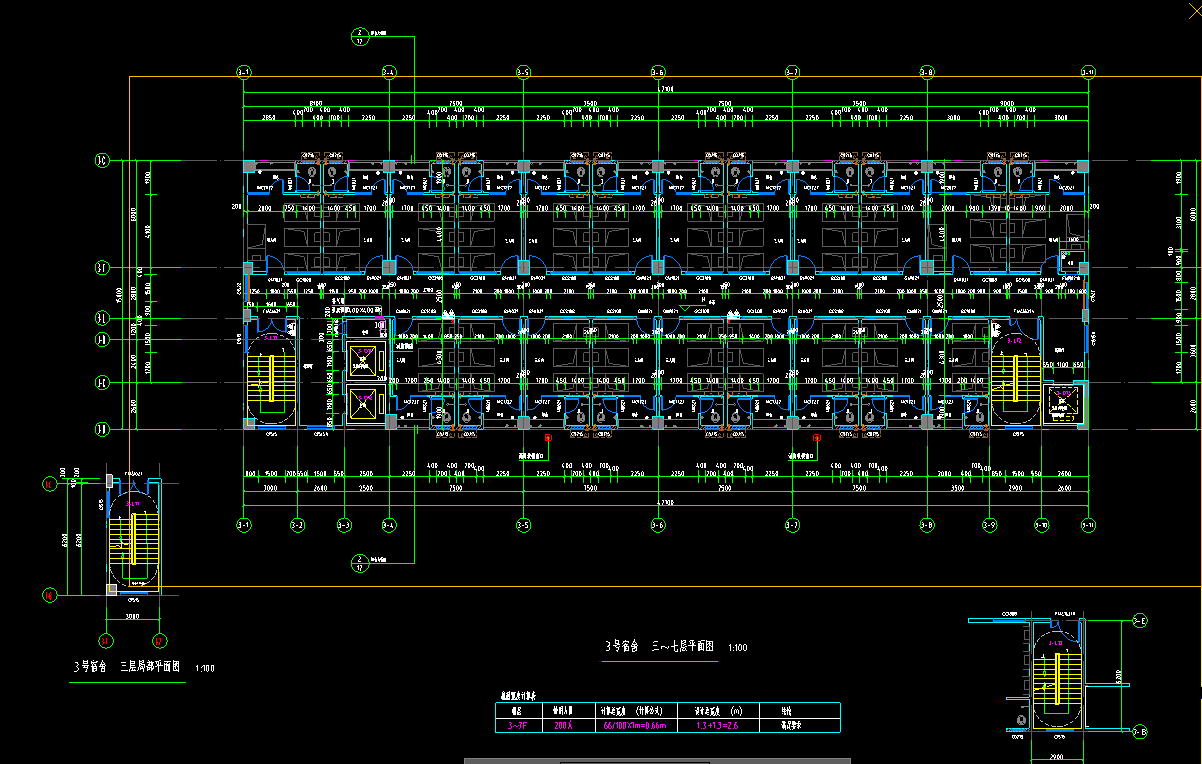Image resolution: width=1202 pixels, height=764 pixels.
Task: Pick grid axis bubble 3-10
Action: point(1041,524)
